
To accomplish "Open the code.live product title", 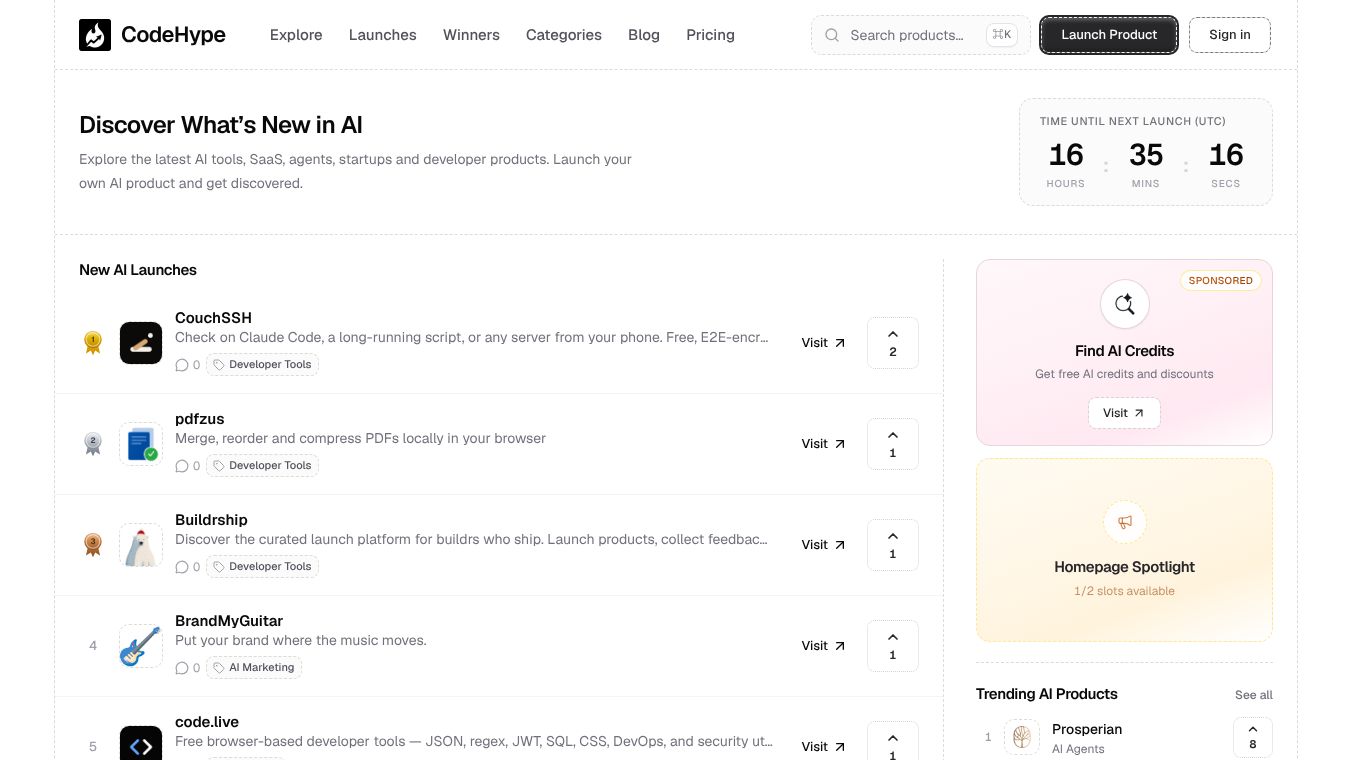I will tap(207, 722).
